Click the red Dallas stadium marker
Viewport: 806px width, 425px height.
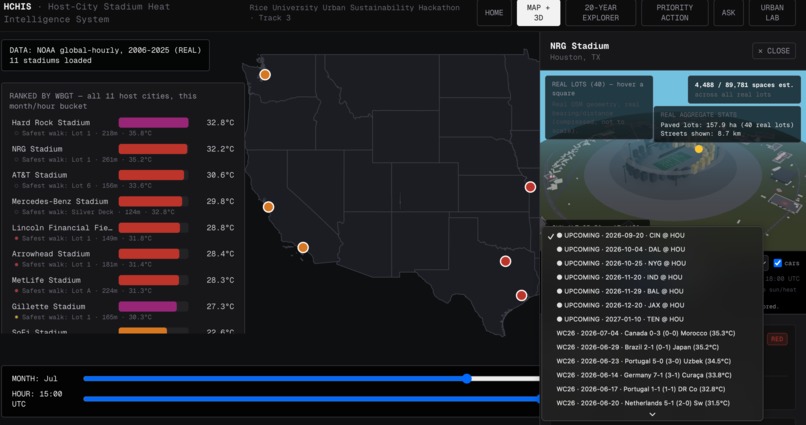505,262
